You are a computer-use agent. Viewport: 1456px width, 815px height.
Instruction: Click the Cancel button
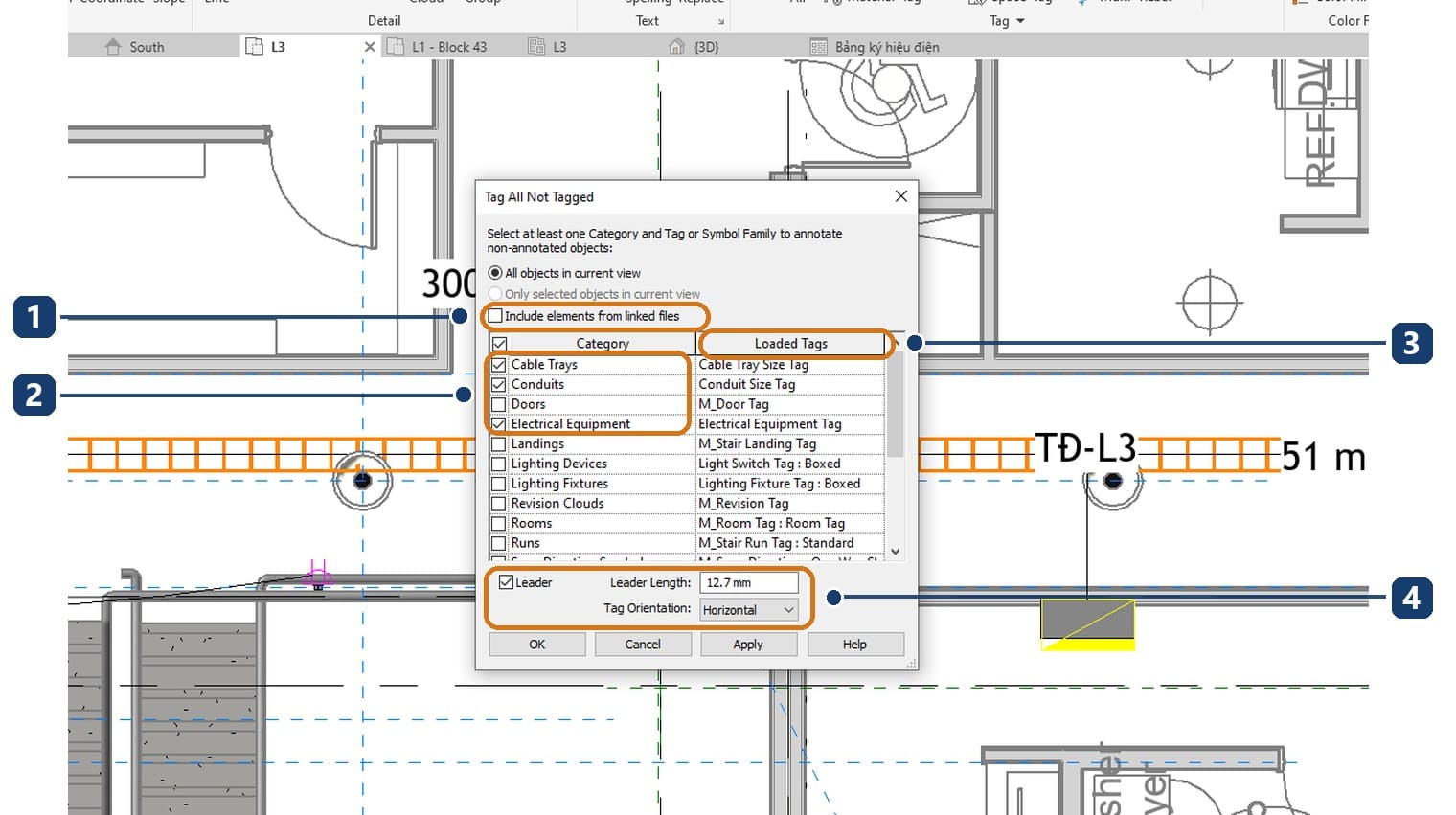pos(643,645)
